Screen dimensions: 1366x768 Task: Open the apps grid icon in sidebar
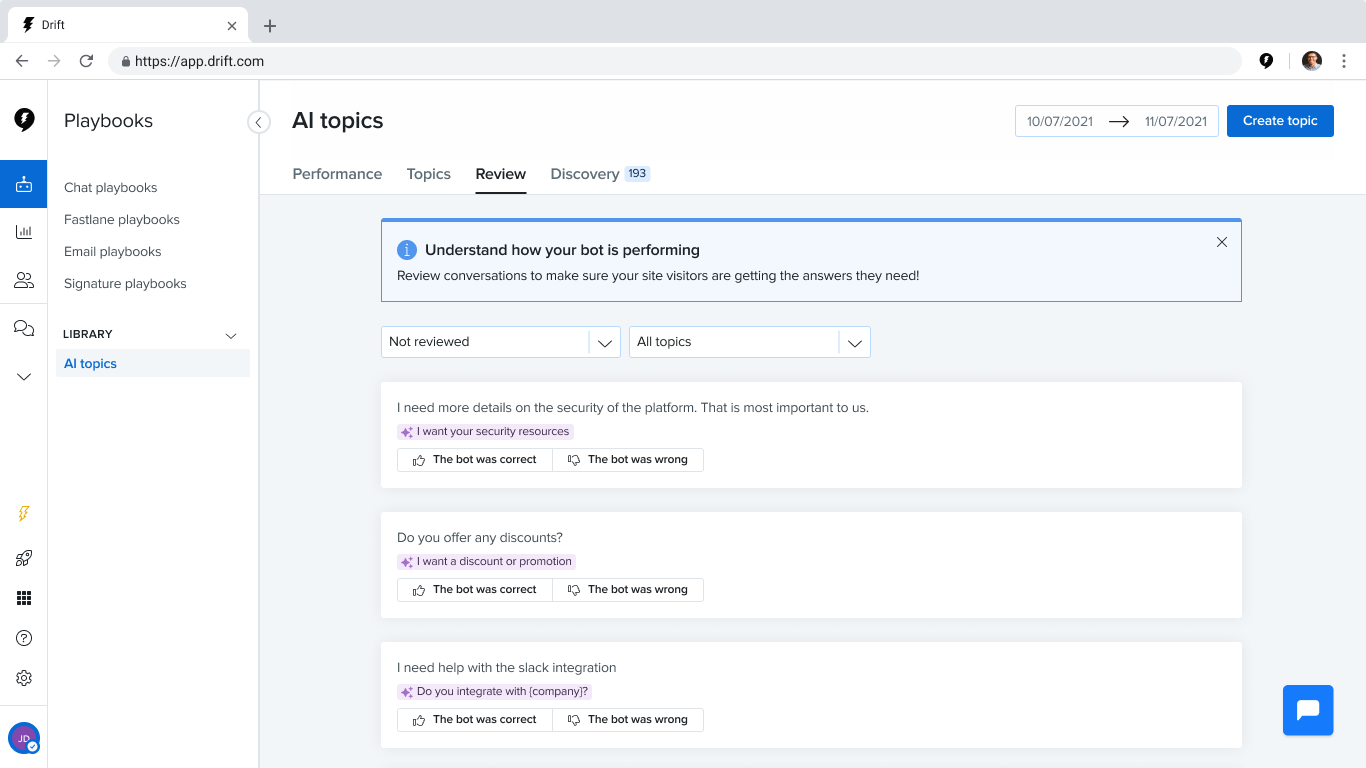point(24,598)
